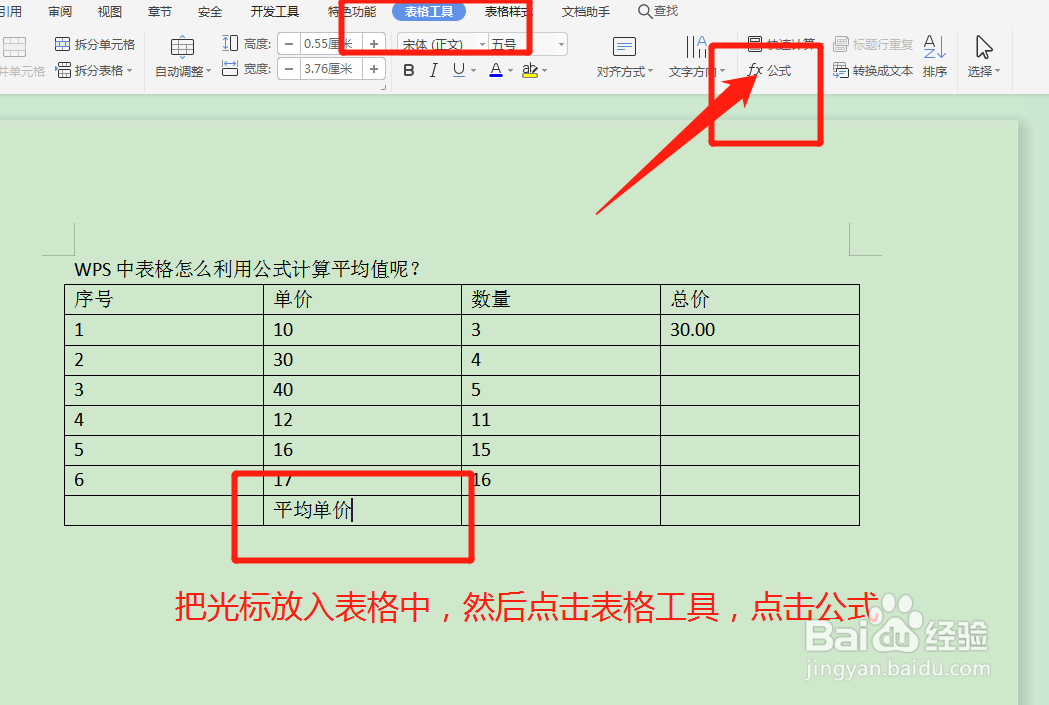This screenshot has height=705, width=1049.
Task: Click the fx Formula (公式) button
Action: [x=769, y=70]
